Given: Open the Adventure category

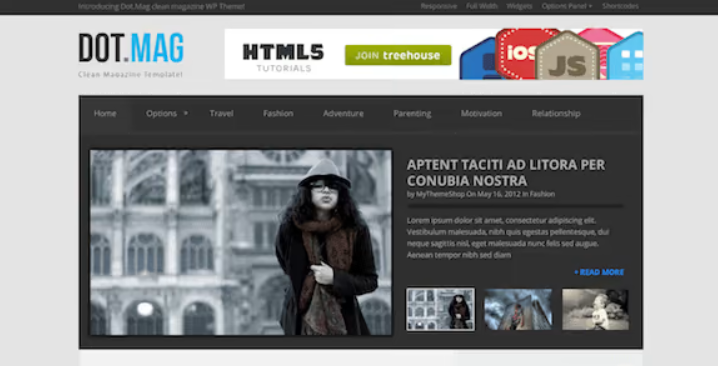Looking at the screenshot, I should [343, 114].
